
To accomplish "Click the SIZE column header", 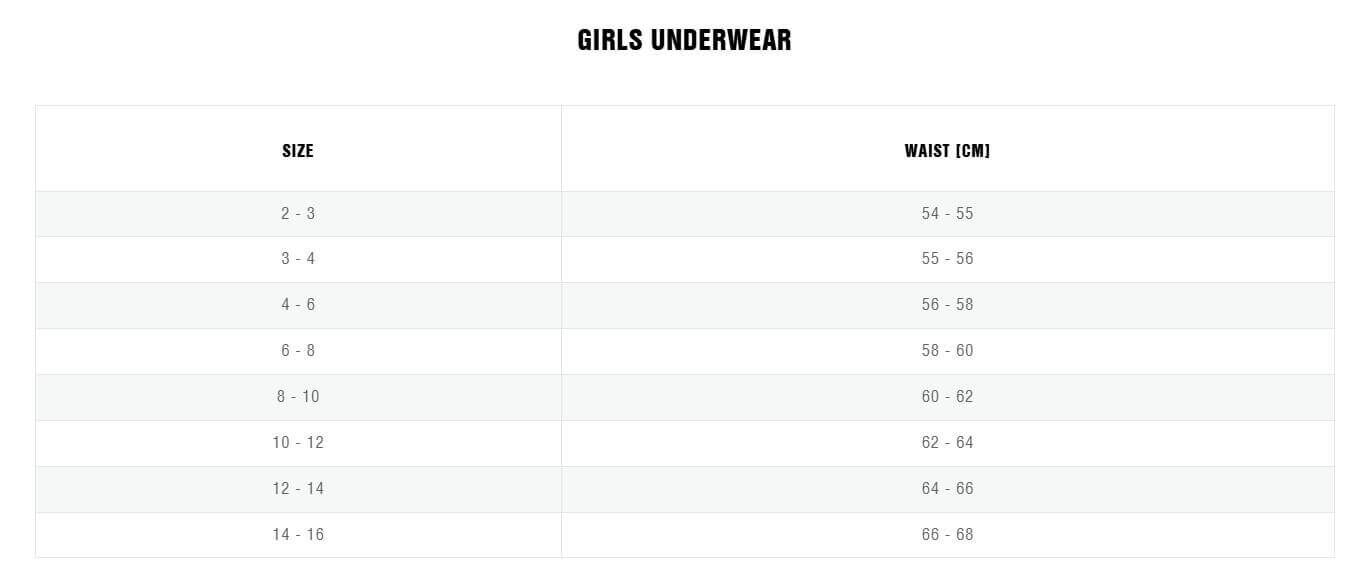I will (x=298, y=151).
